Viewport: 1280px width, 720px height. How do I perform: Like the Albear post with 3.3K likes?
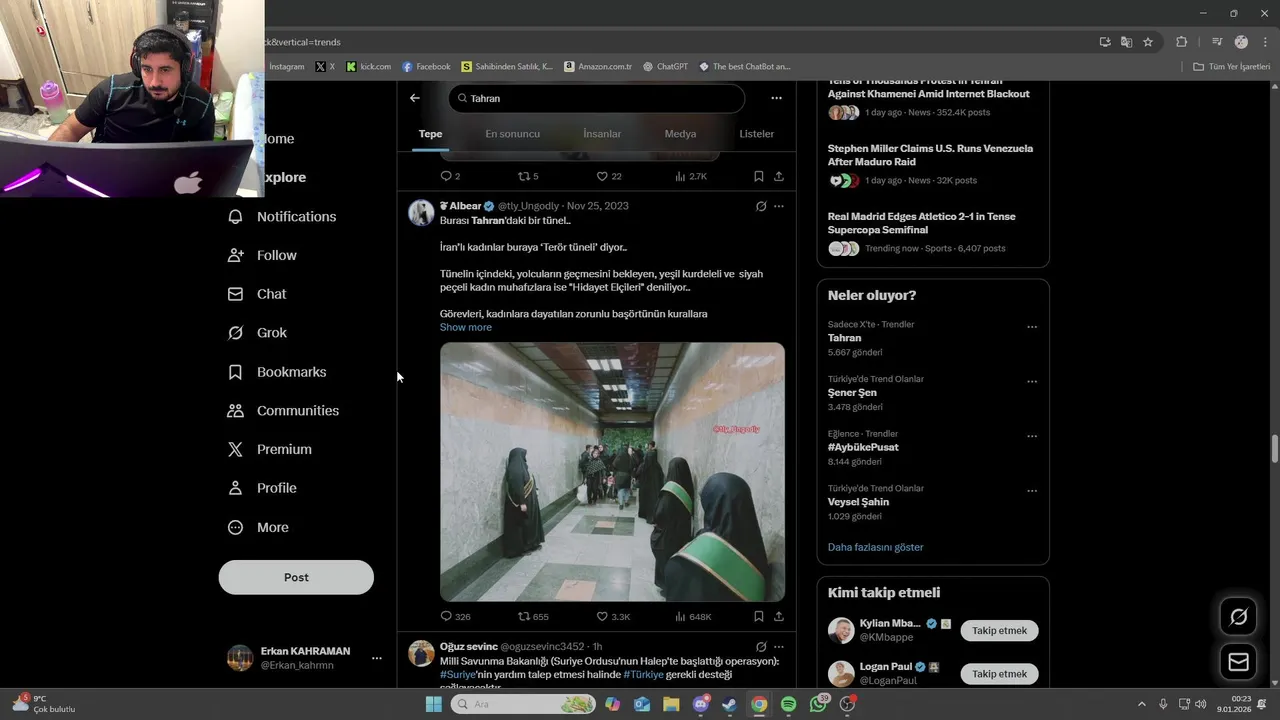pos(613,617)
